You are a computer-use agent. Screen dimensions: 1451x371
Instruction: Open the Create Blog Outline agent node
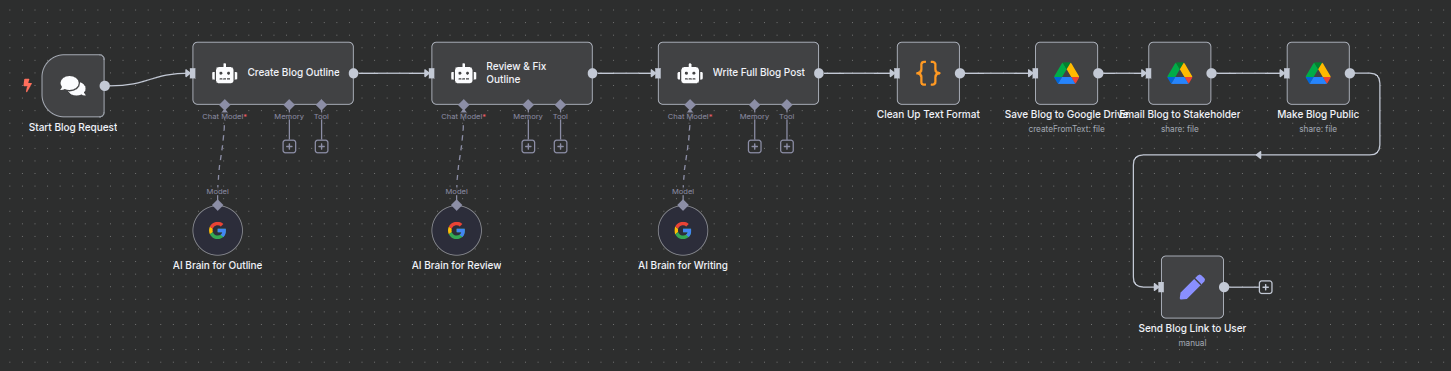(273, 73)
